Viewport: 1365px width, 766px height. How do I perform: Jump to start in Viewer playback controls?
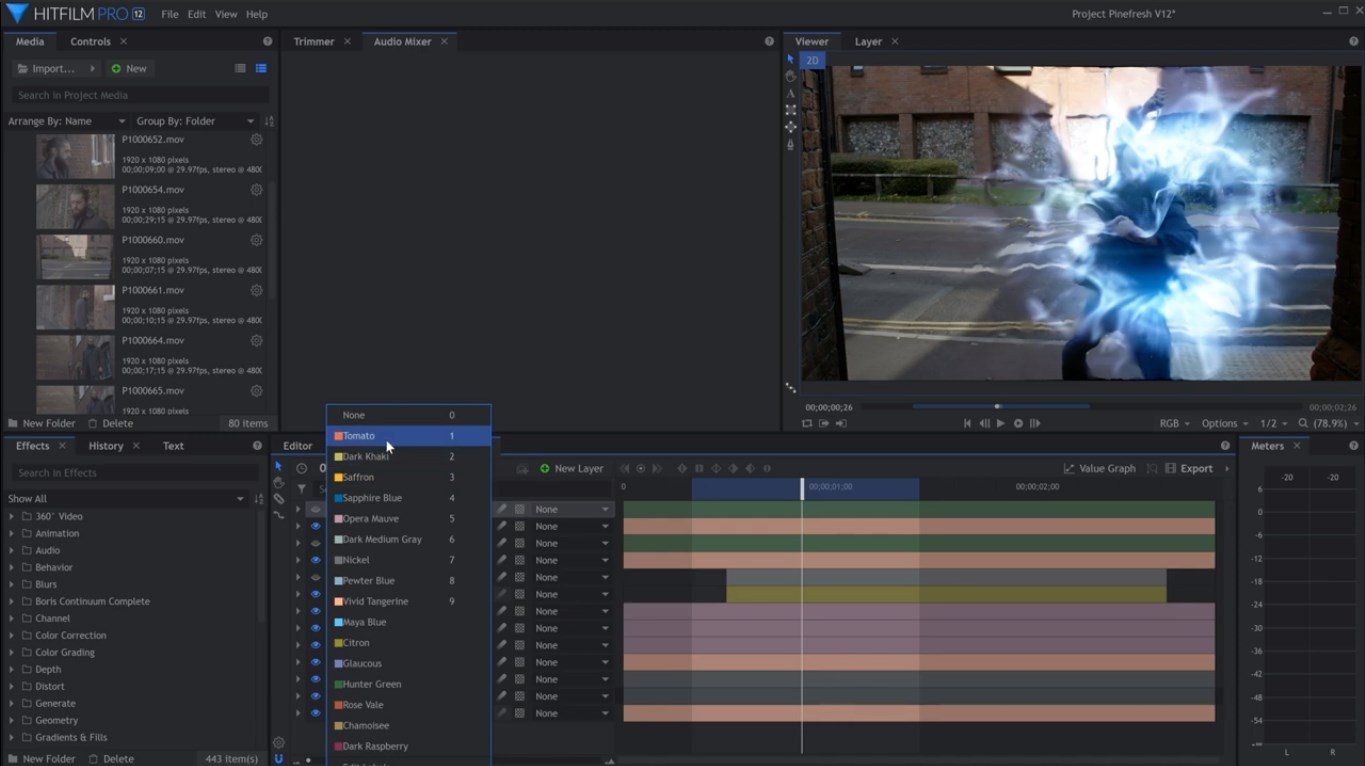[x=967, y=423]
